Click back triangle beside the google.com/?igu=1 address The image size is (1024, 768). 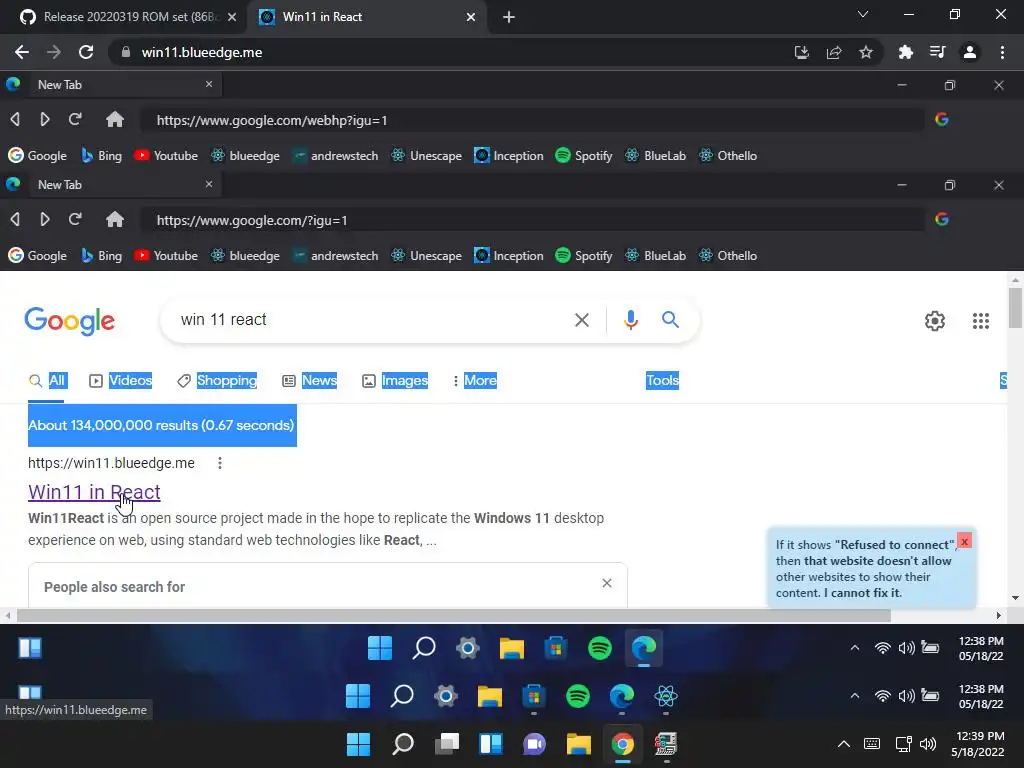pyautogui.click(x=15, y=219)
